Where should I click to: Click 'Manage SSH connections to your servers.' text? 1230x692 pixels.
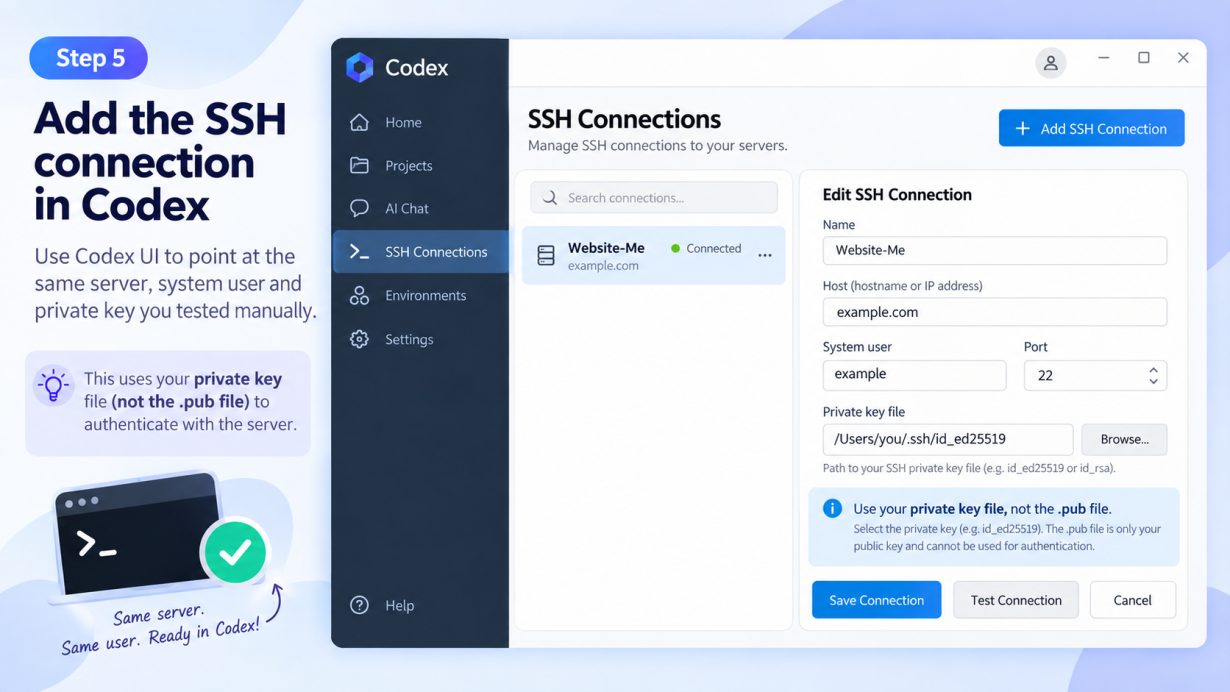click(658, 145)
